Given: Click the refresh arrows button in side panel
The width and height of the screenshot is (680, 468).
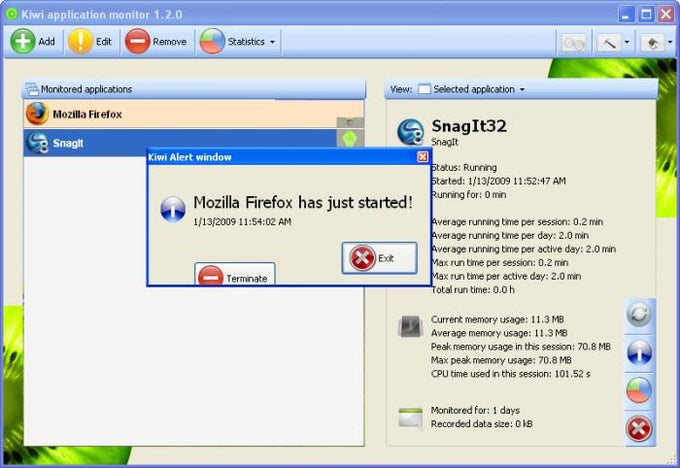Looking at the screenshot, I should coord(639,314).
